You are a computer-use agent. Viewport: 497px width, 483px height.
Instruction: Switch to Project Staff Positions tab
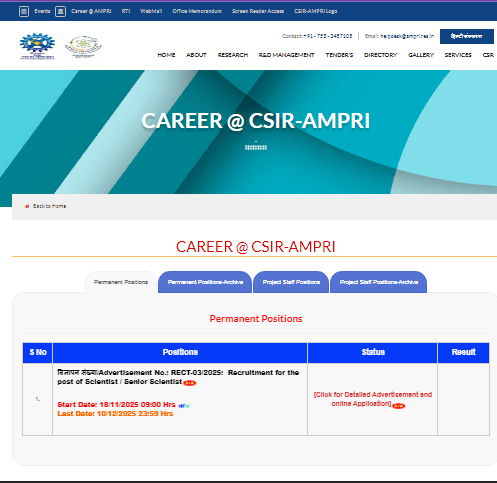pos(291,282)
